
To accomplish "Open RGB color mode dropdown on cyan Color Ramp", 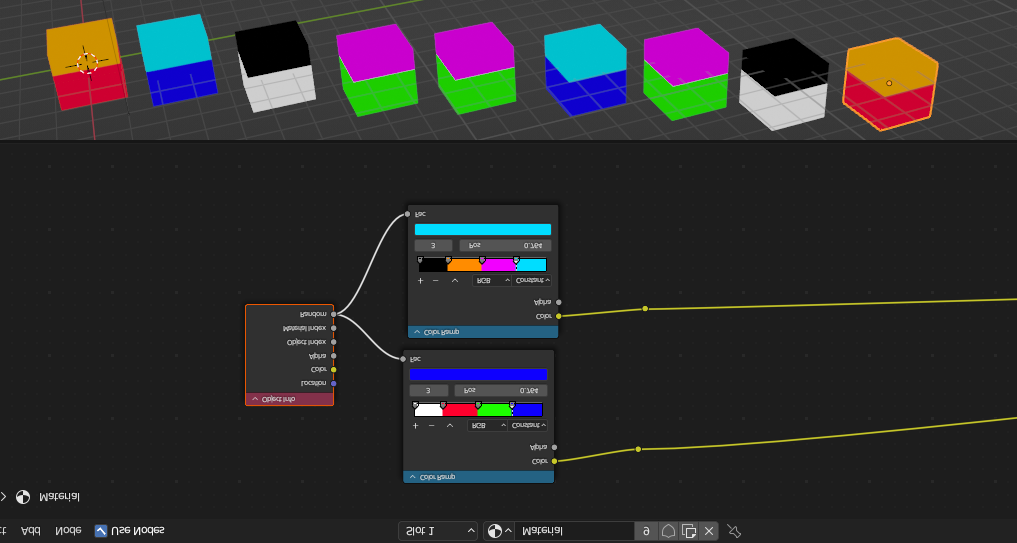I will (492, 280).
